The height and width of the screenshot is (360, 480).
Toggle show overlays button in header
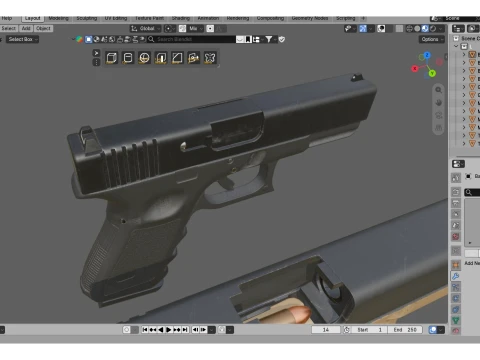coord(381,29)
